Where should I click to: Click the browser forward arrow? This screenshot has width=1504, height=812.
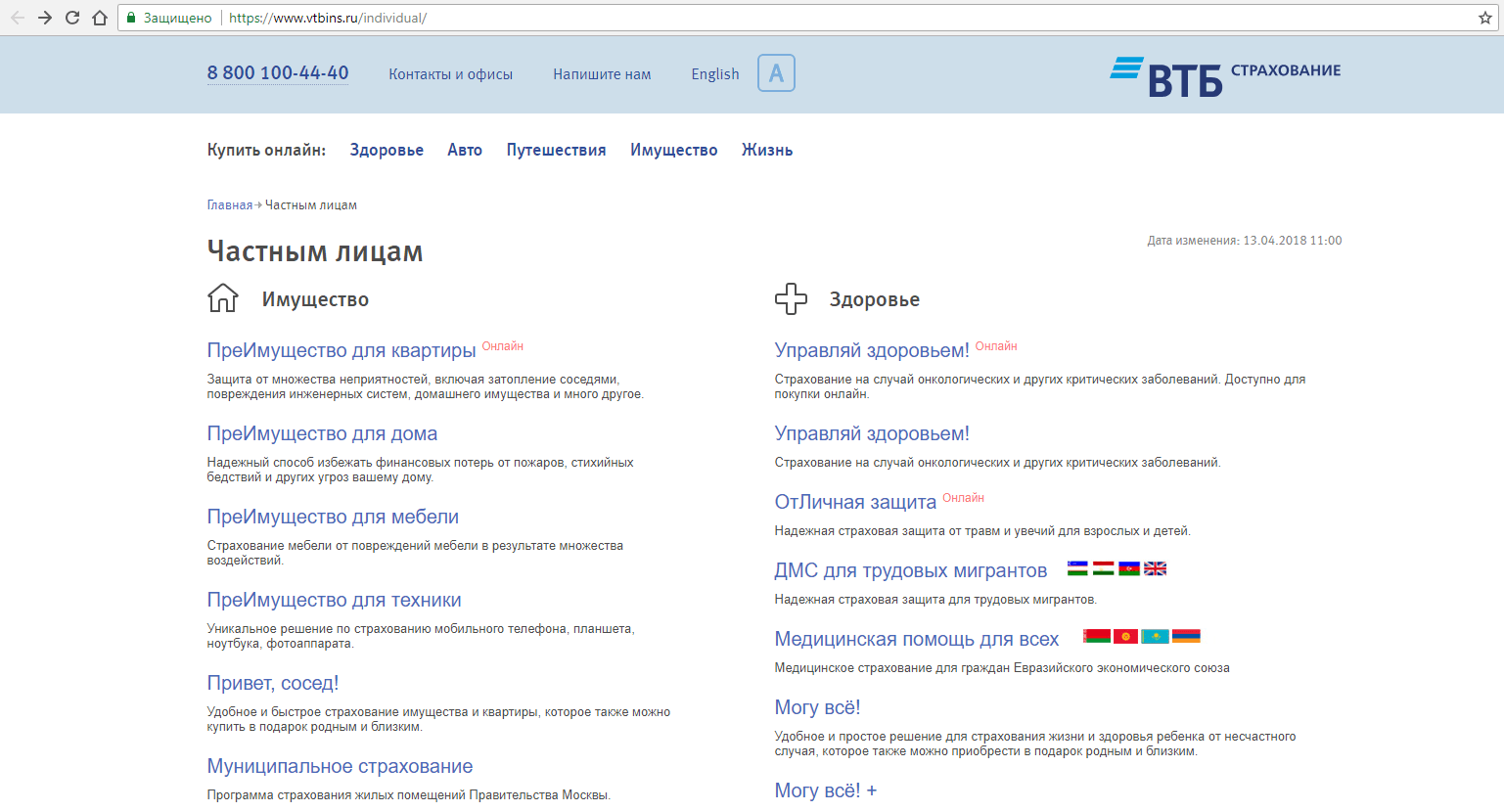point(45,18)
